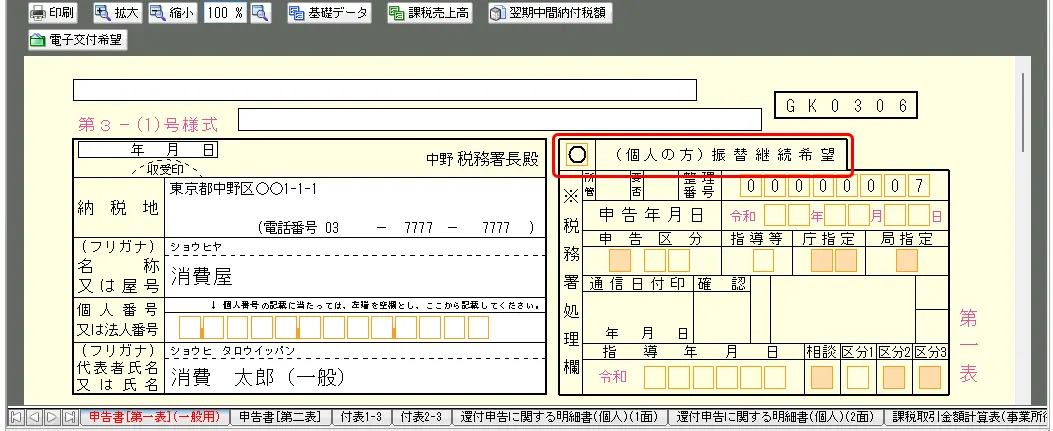The height and width of the screenshot is (431, 1053).
Task: Jump to the last sheet tab arrow
Action: [x=66, y=417]
